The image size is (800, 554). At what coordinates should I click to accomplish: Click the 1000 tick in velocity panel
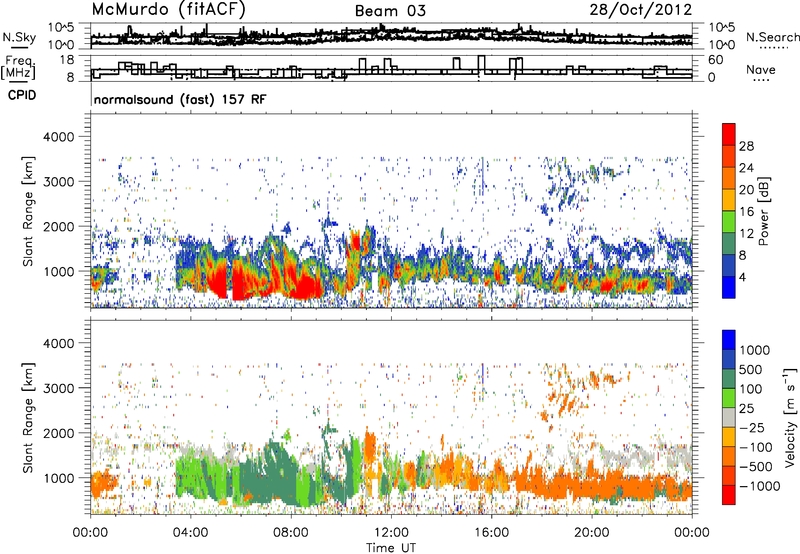(x=58, y=478)
